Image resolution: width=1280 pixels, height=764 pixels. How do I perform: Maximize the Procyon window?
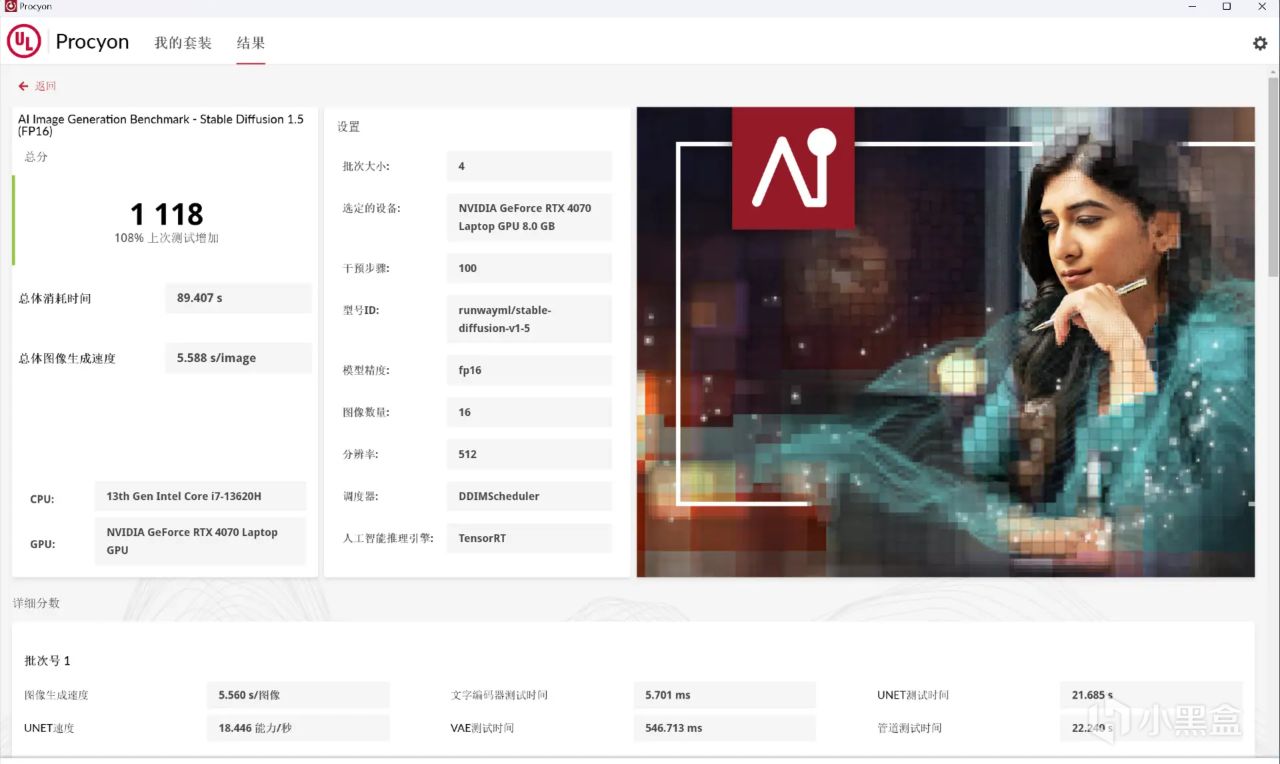point(1226,6)
